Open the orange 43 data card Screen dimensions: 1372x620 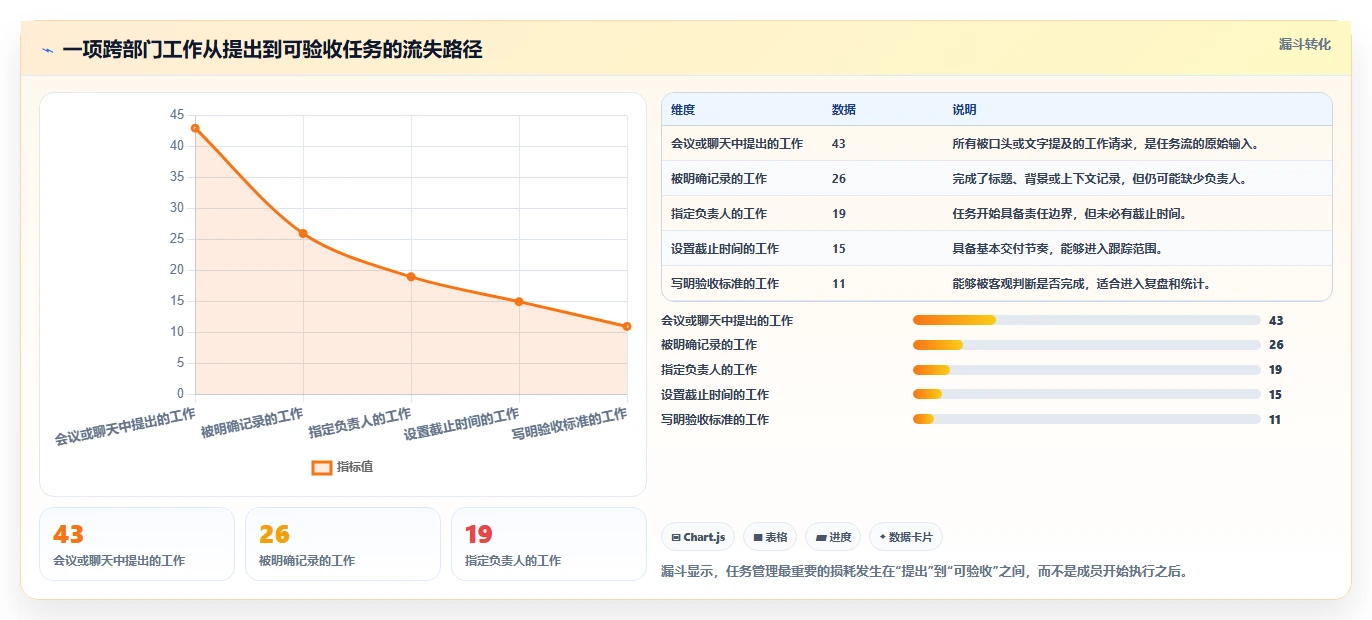click(x=137, y=544)
